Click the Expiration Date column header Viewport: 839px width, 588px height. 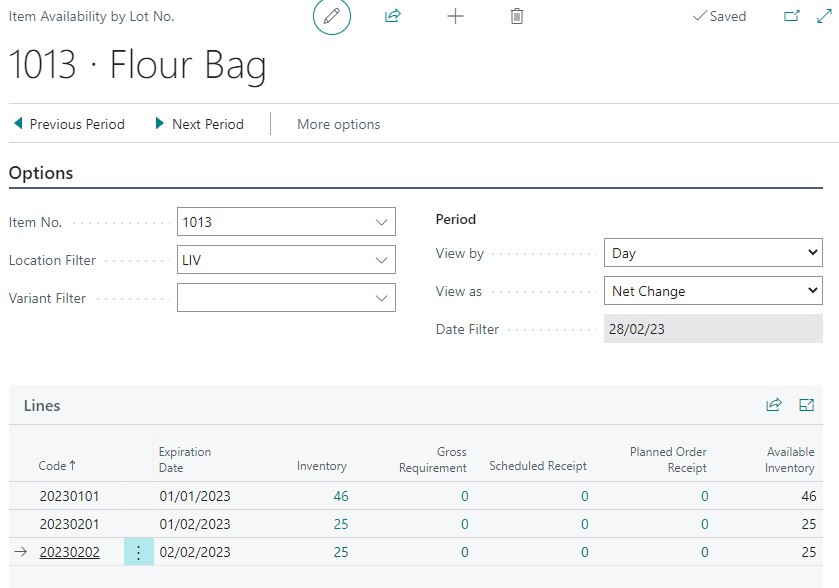coord(185,460)
